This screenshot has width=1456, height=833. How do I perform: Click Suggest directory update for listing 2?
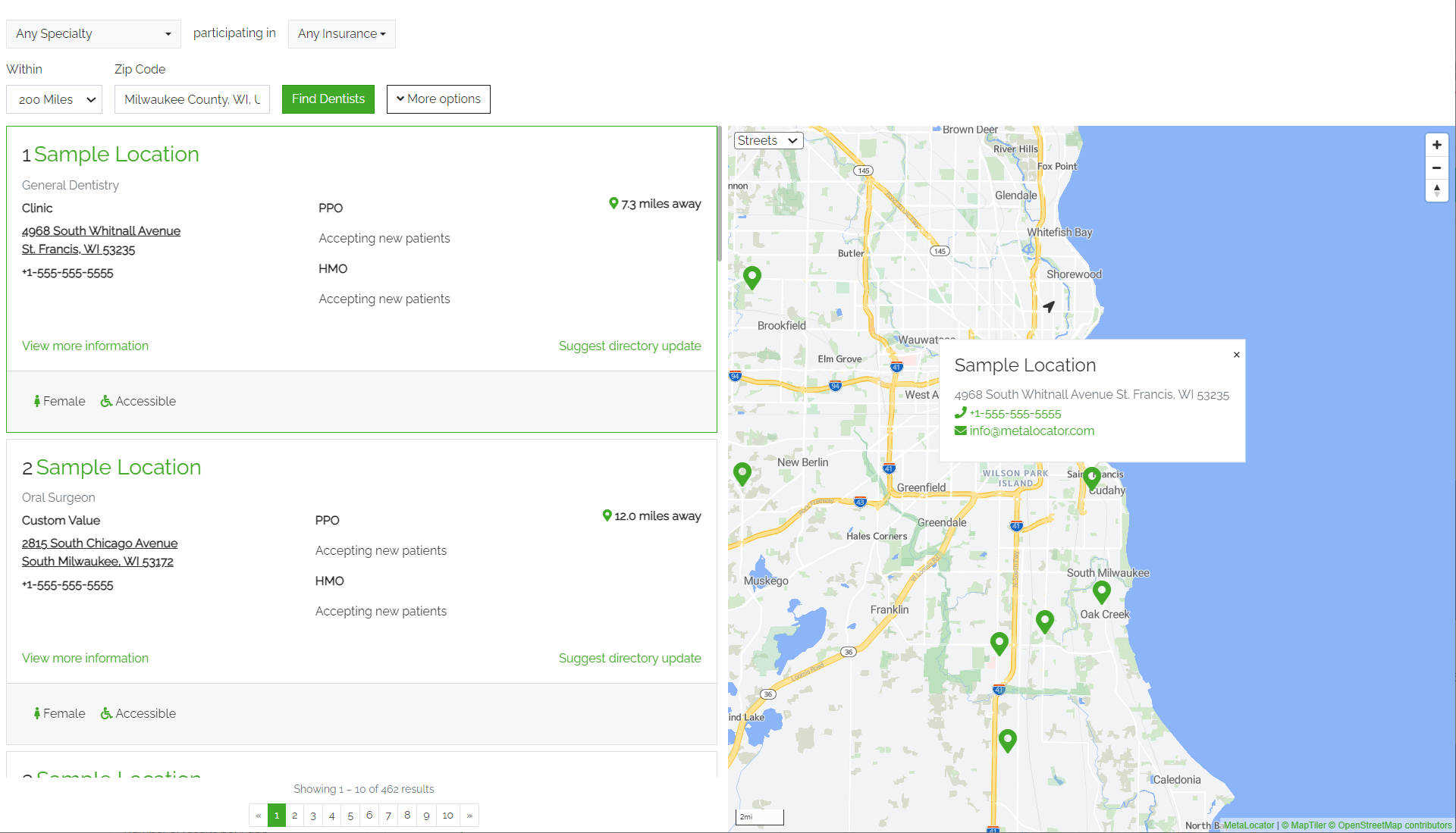629,658
